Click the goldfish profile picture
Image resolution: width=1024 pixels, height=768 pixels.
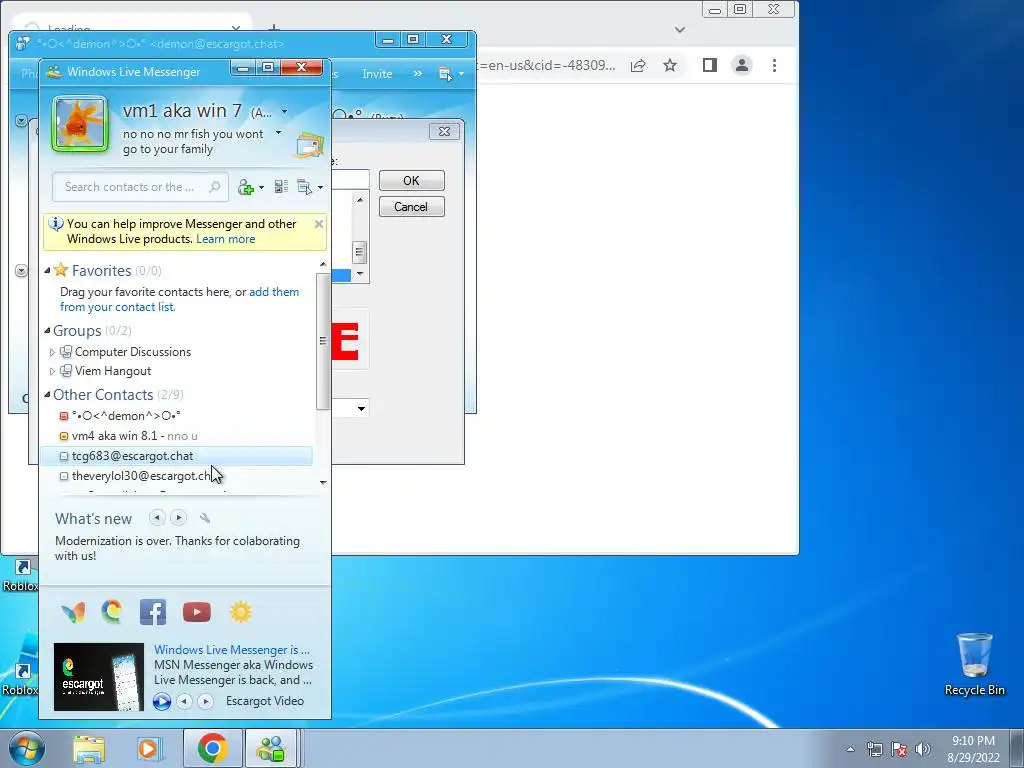[80, 124]
